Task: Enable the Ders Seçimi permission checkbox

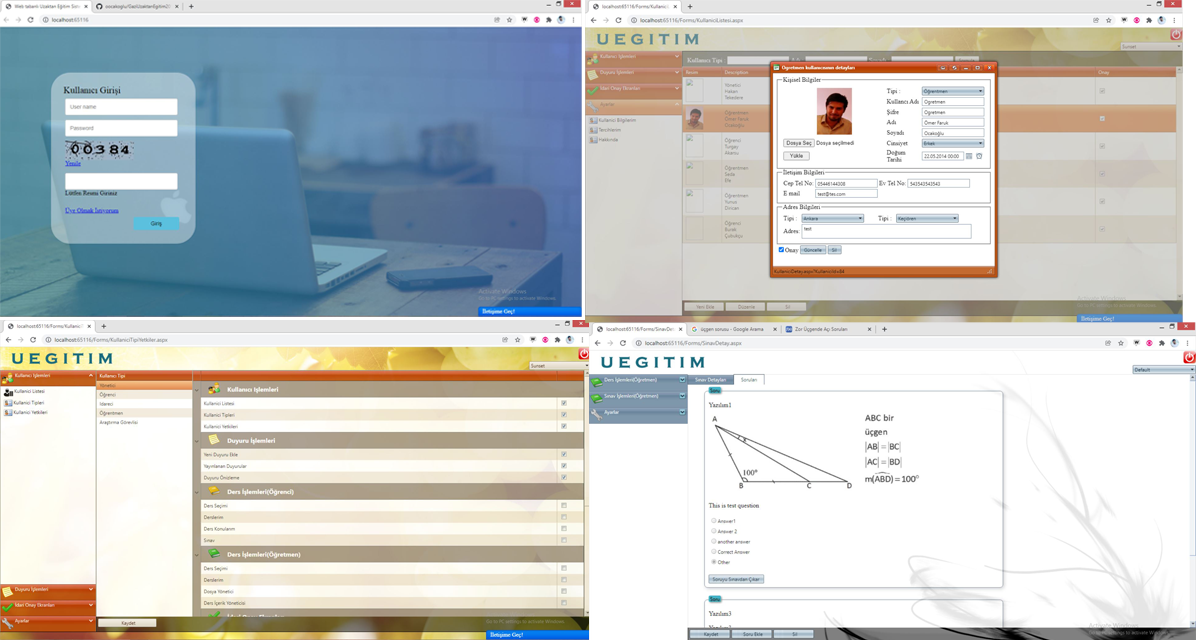Action: [x=564, y=506]
